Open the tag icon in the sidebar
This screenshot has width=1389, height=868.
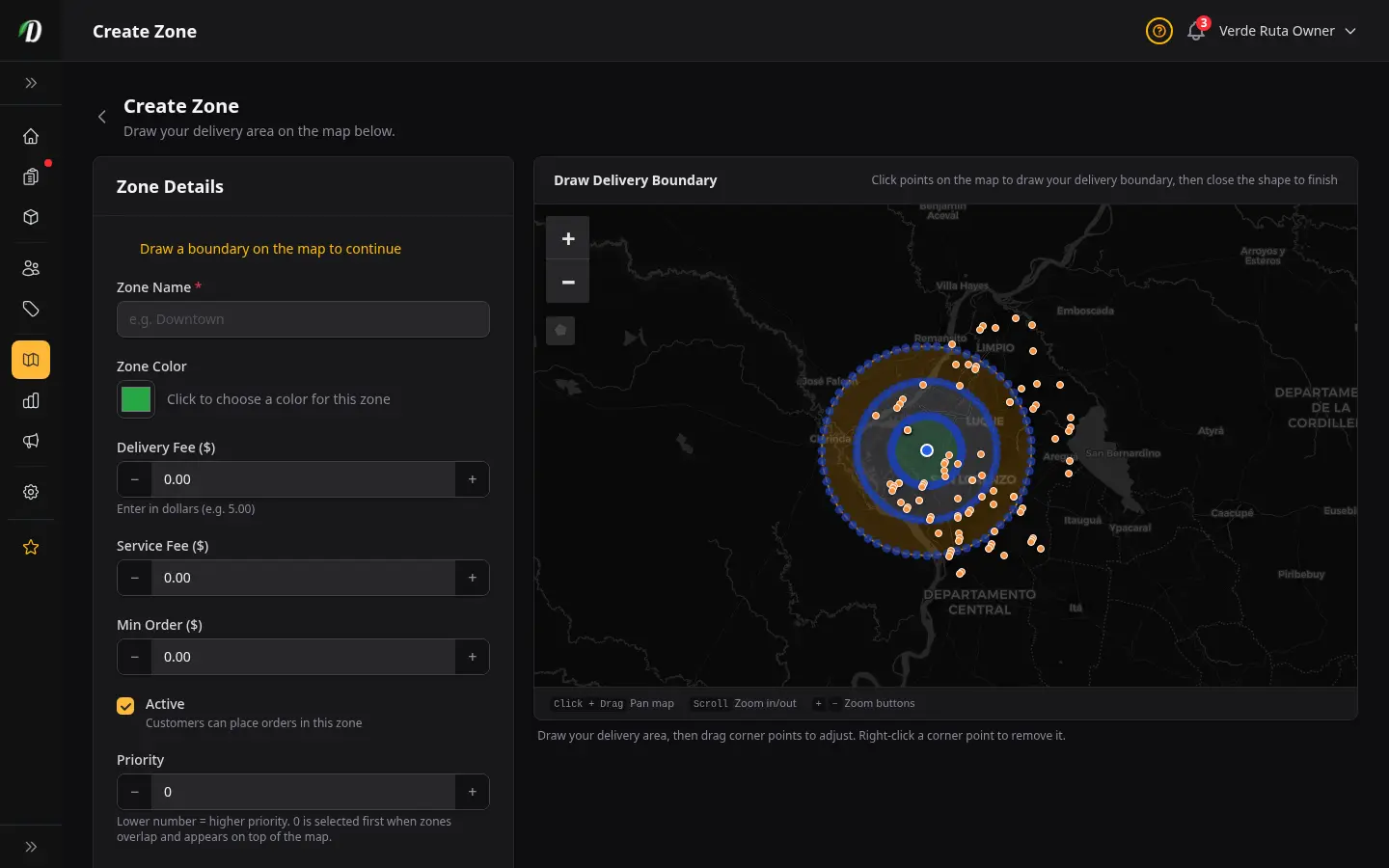pos(31,309)
